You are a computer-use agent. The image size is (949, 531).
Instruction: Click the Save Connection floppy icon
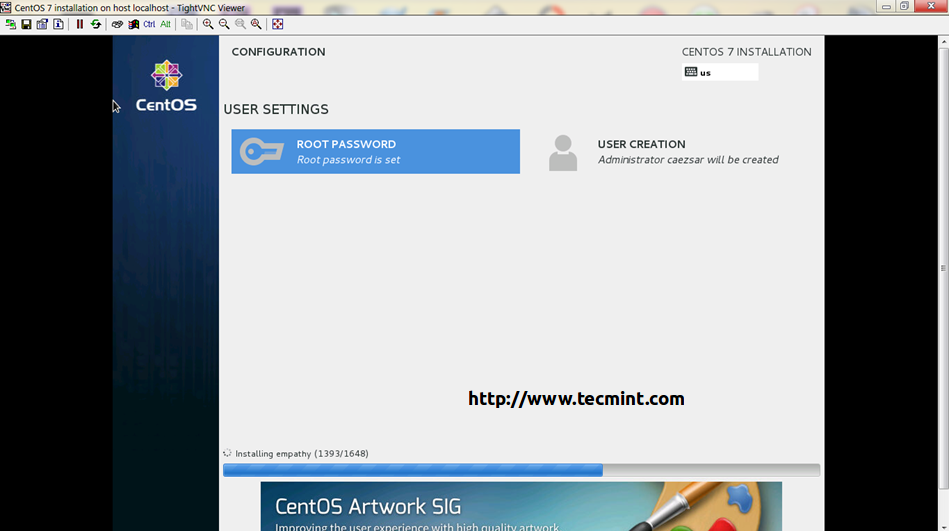pos(26,24)
